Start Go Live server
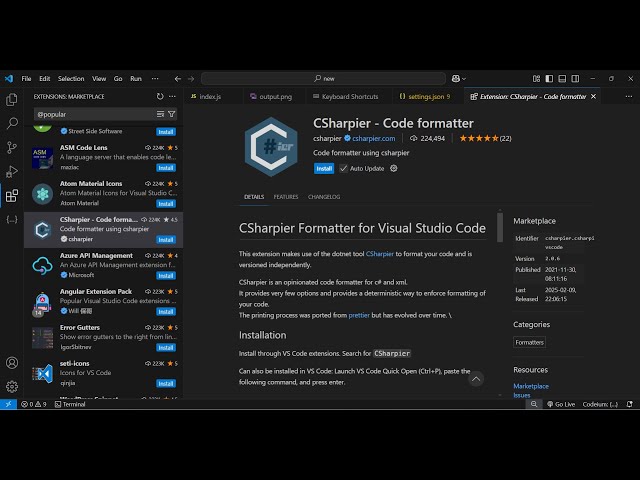This screenshot has width=640, height=480. coord(561,404)
